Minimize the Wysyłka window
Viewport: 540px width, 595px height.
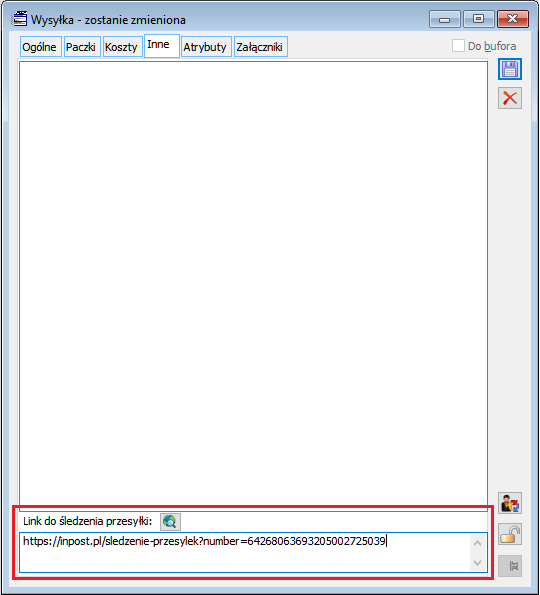coord(445,19)
